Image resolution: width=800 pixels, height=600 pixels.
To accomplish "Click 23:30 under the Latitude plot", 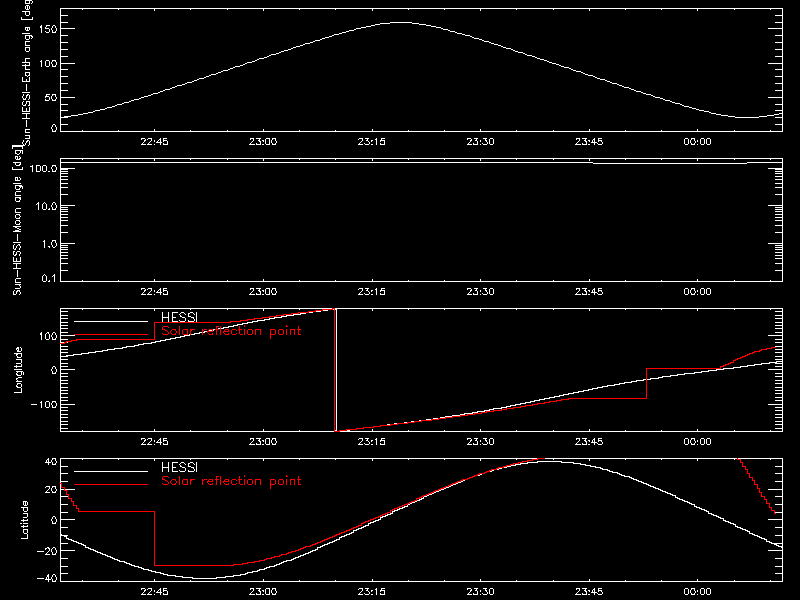I will [480, 592].
